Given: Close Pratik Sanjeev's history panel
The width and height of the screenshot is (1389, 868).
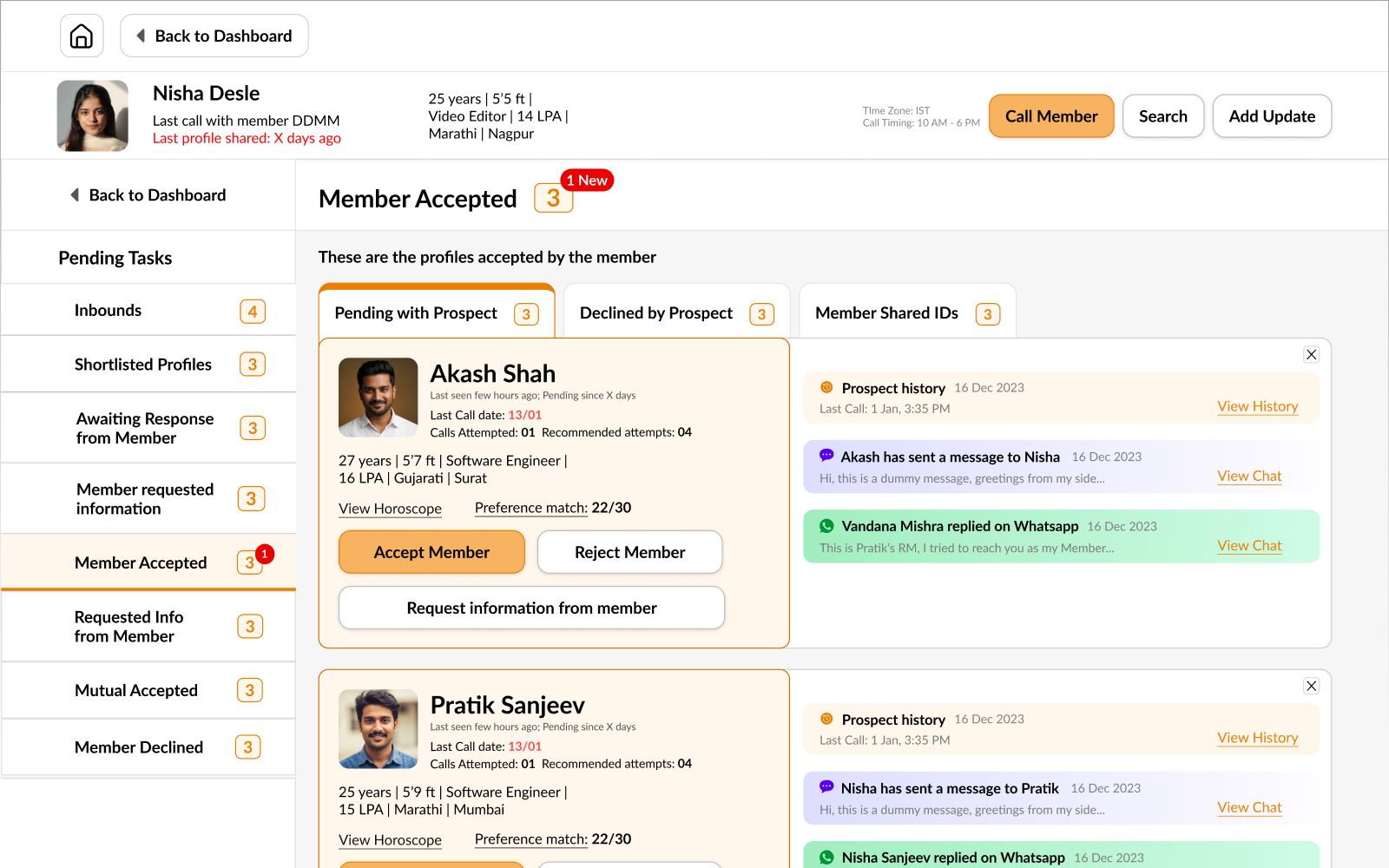Looking at the screenshot, I should coord(1312,686).
